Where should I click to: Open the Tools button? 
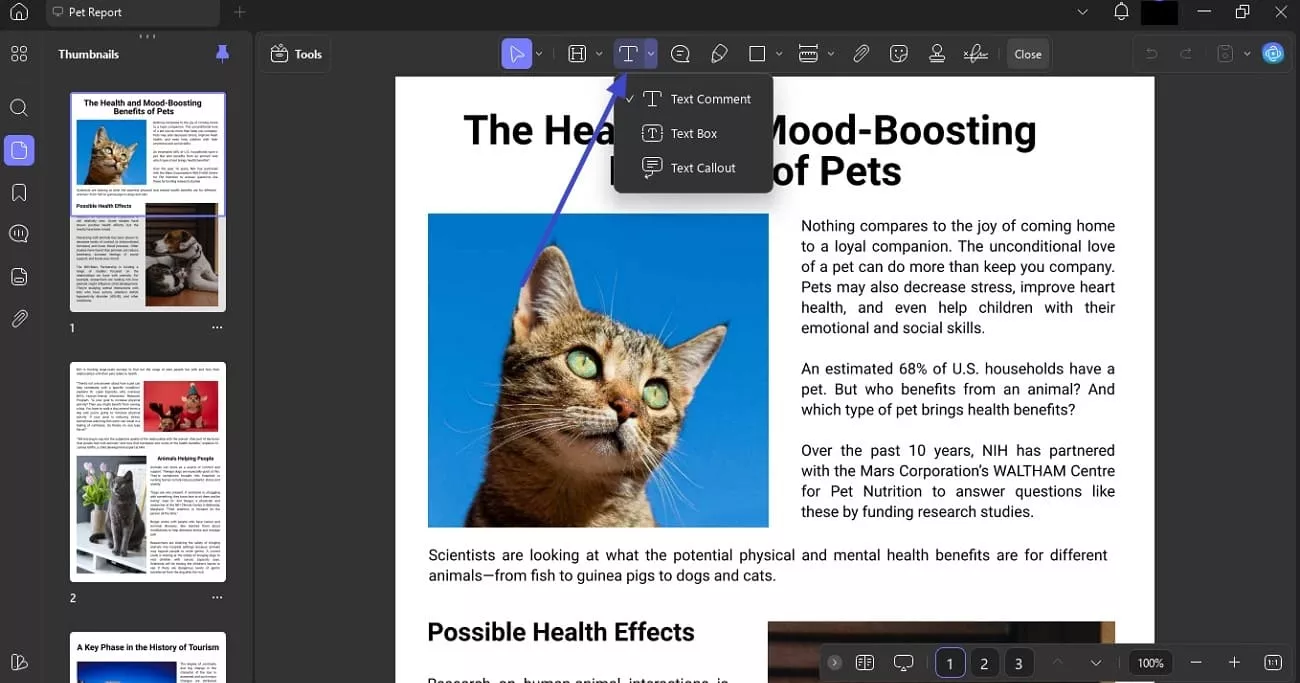point(296,54)
